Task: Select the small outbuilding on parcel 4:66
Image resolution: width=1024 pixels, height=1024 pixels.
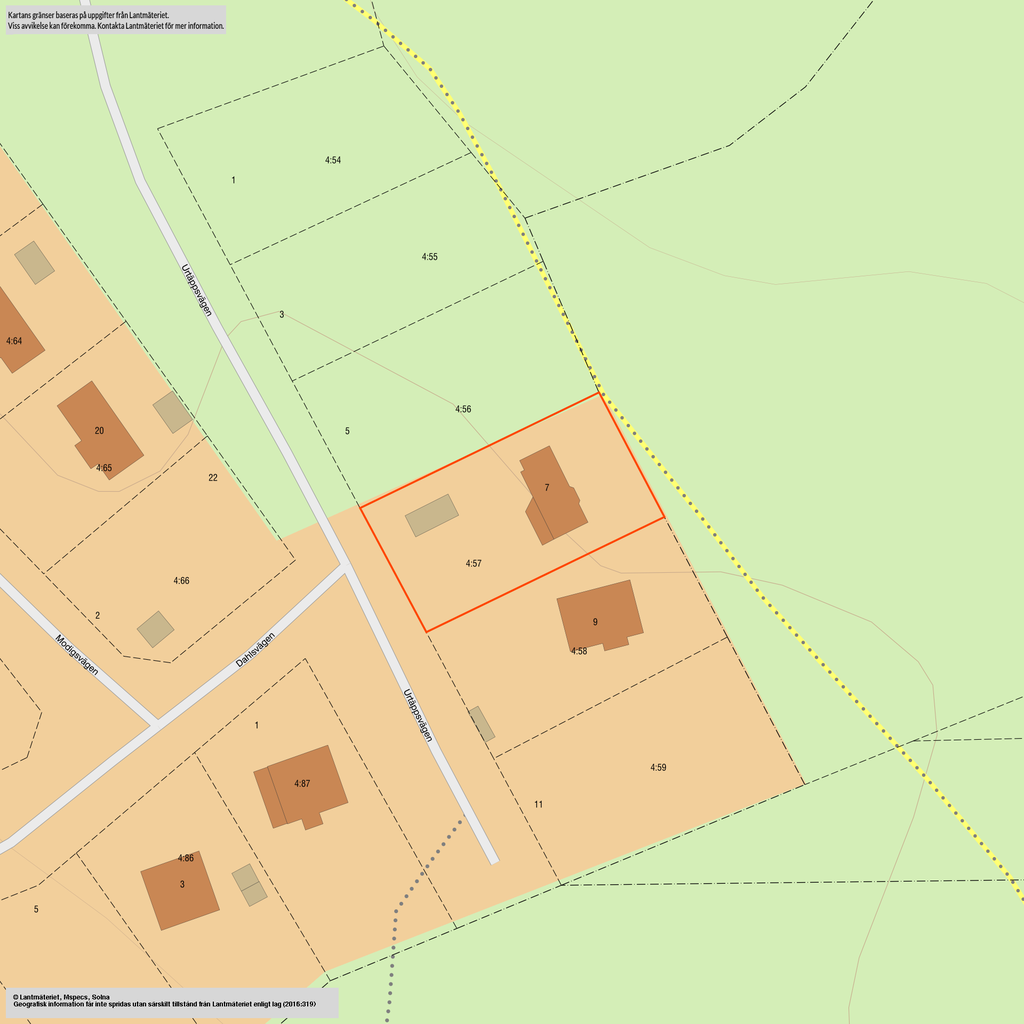Action: click(x=155, y=629)
